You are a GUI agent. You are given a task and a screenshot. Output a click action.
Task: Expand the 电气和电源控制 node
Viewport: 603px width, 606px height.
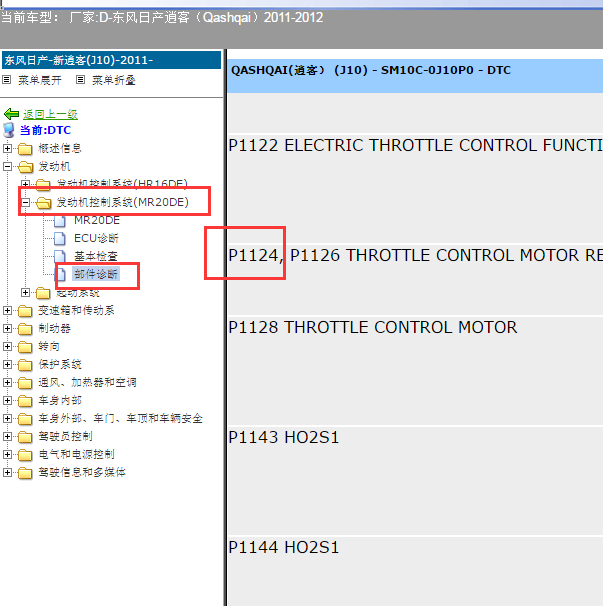(x=7, y=454)
